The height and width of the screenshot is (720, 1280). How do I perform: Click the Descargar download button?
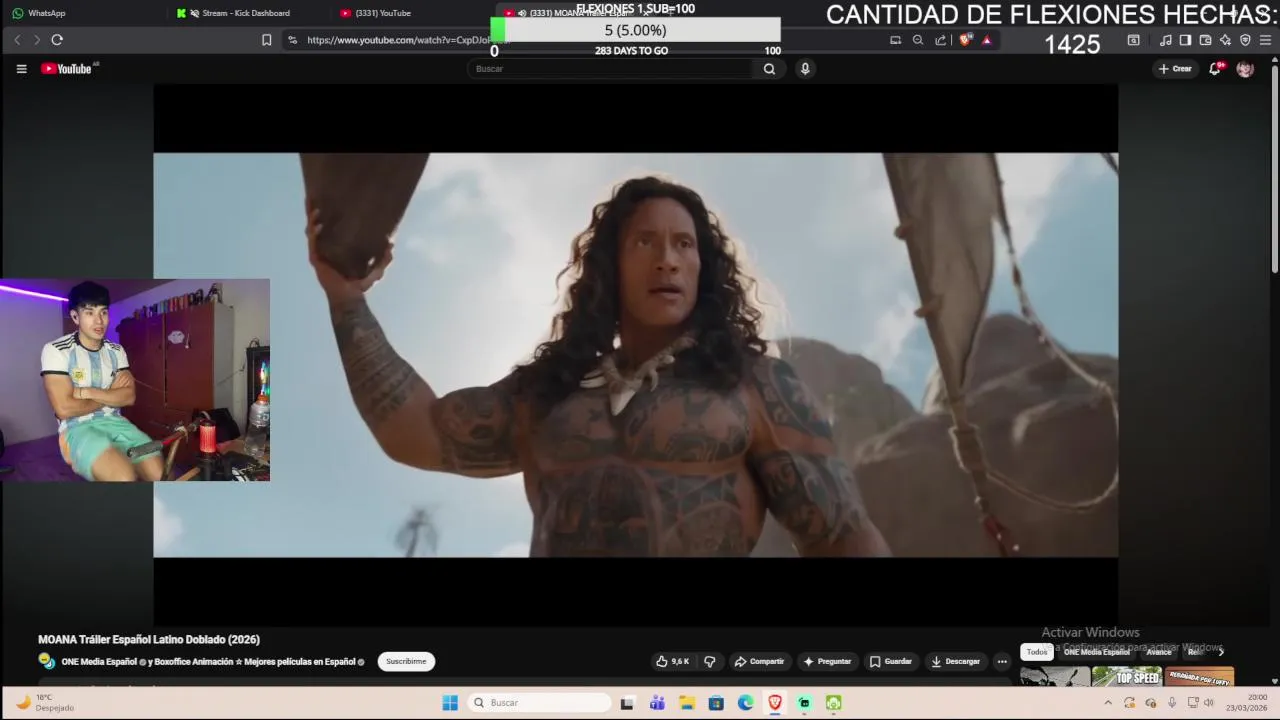[955, 661]
